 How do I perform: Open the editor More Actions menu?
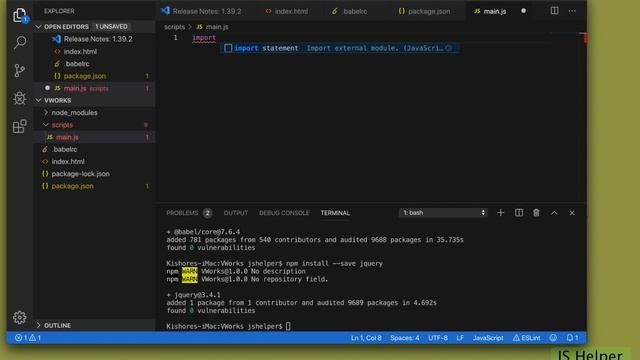point(572,11)
